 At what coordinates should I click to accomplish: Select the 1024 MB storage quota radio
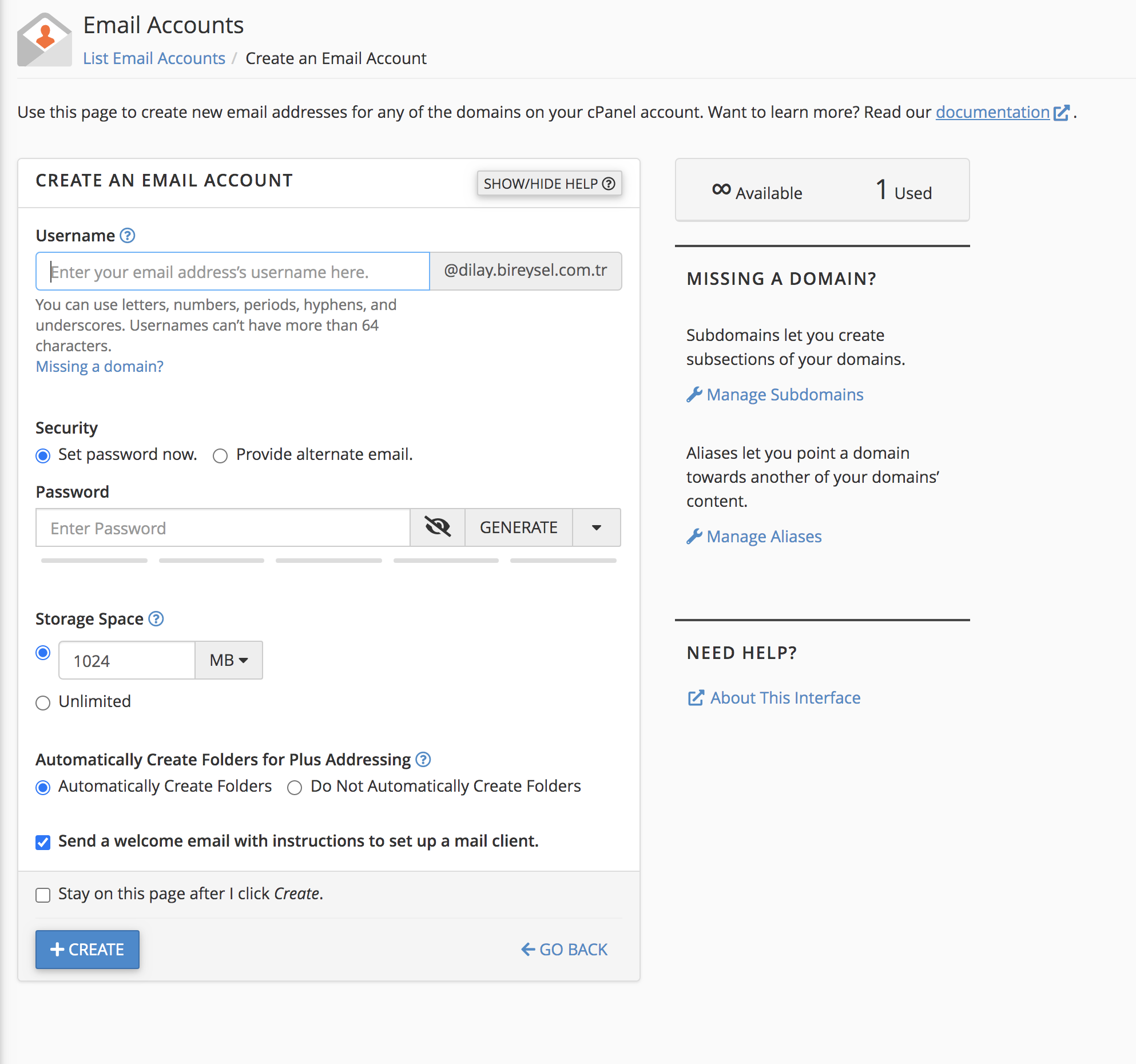click(x=43, y=653)
